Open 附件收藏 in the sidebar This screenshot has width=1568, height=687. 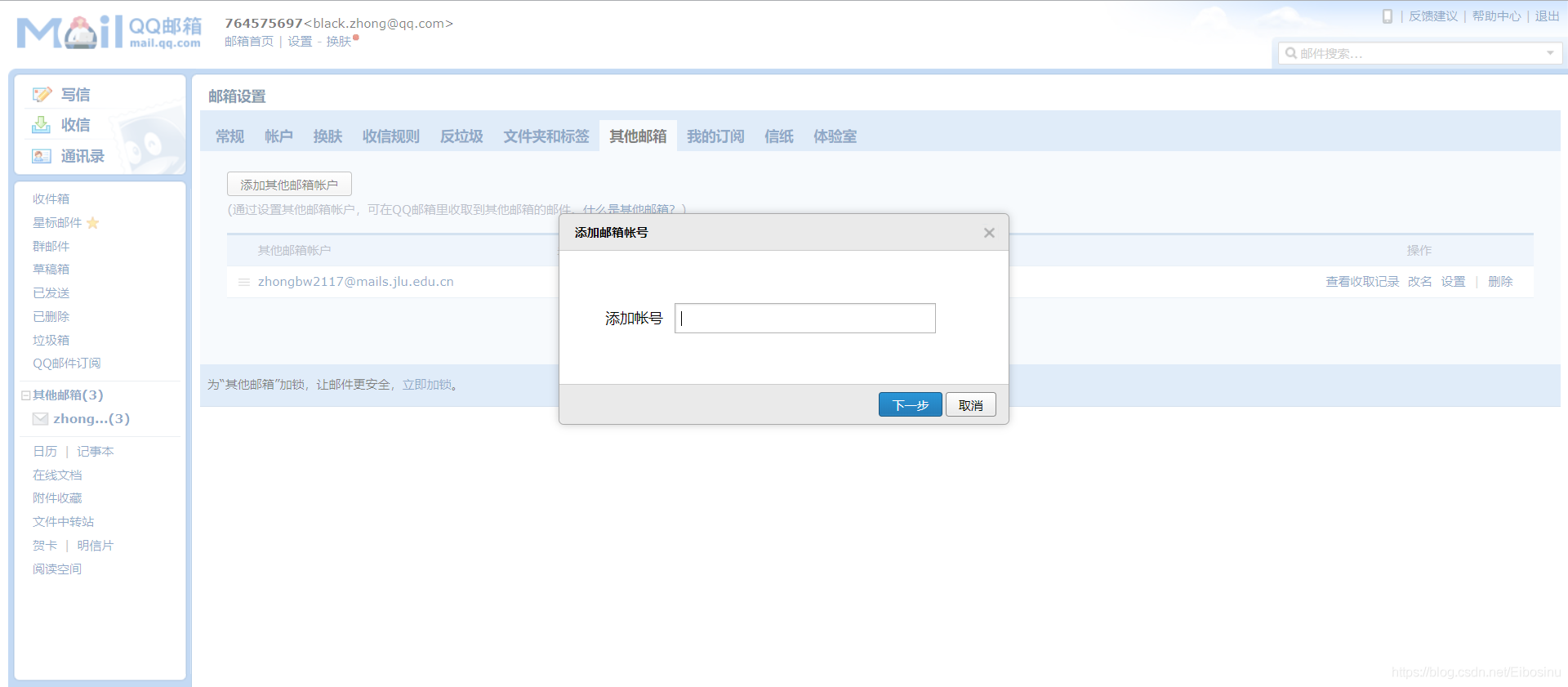pyautogui.click(x=57, y=498)
